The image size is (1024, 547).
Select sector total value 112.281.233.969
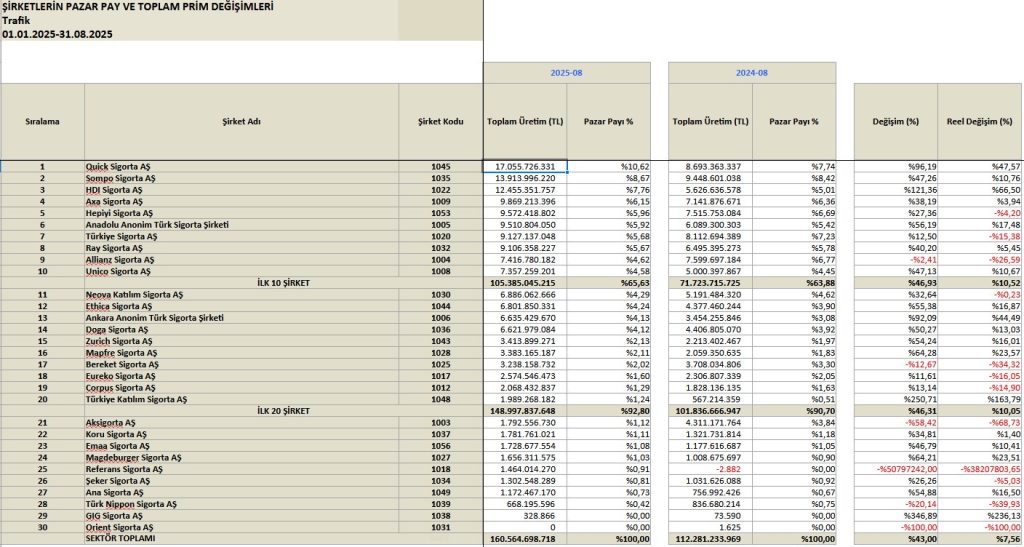click(x=711, y=539)
